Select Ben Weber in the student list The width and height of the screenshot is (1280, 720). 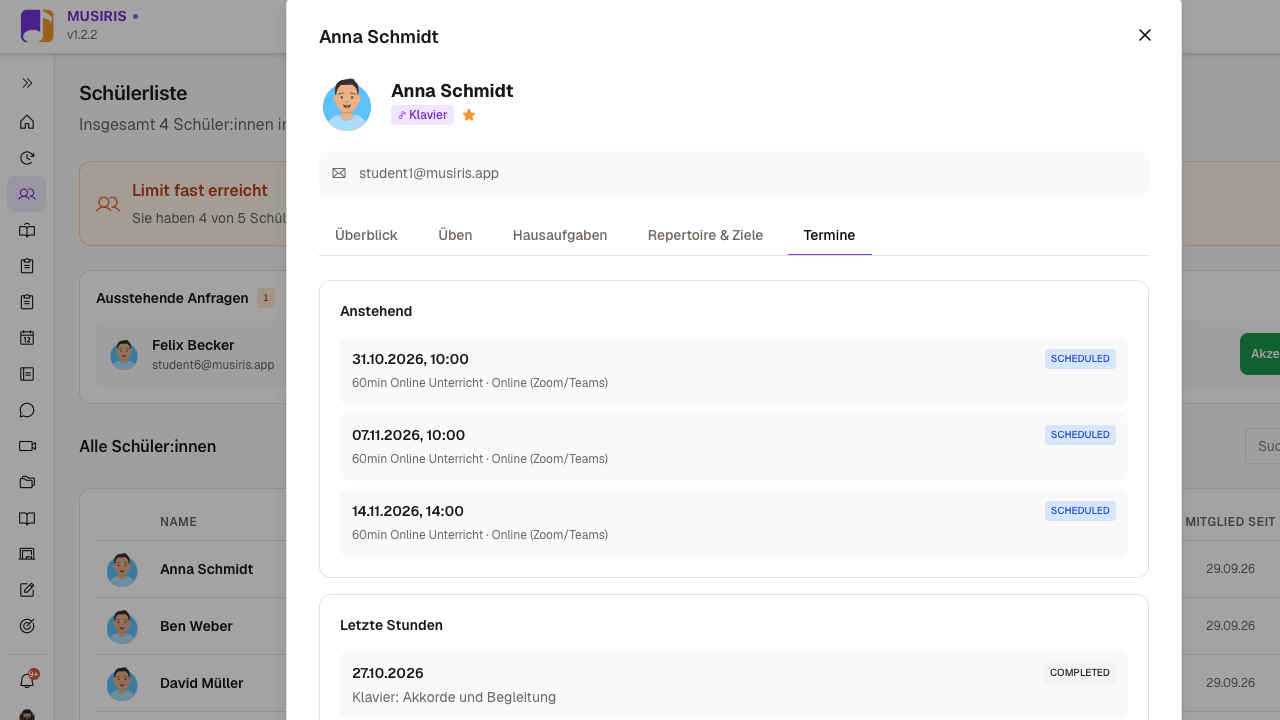pyautogui.click(x=196, y=626)
